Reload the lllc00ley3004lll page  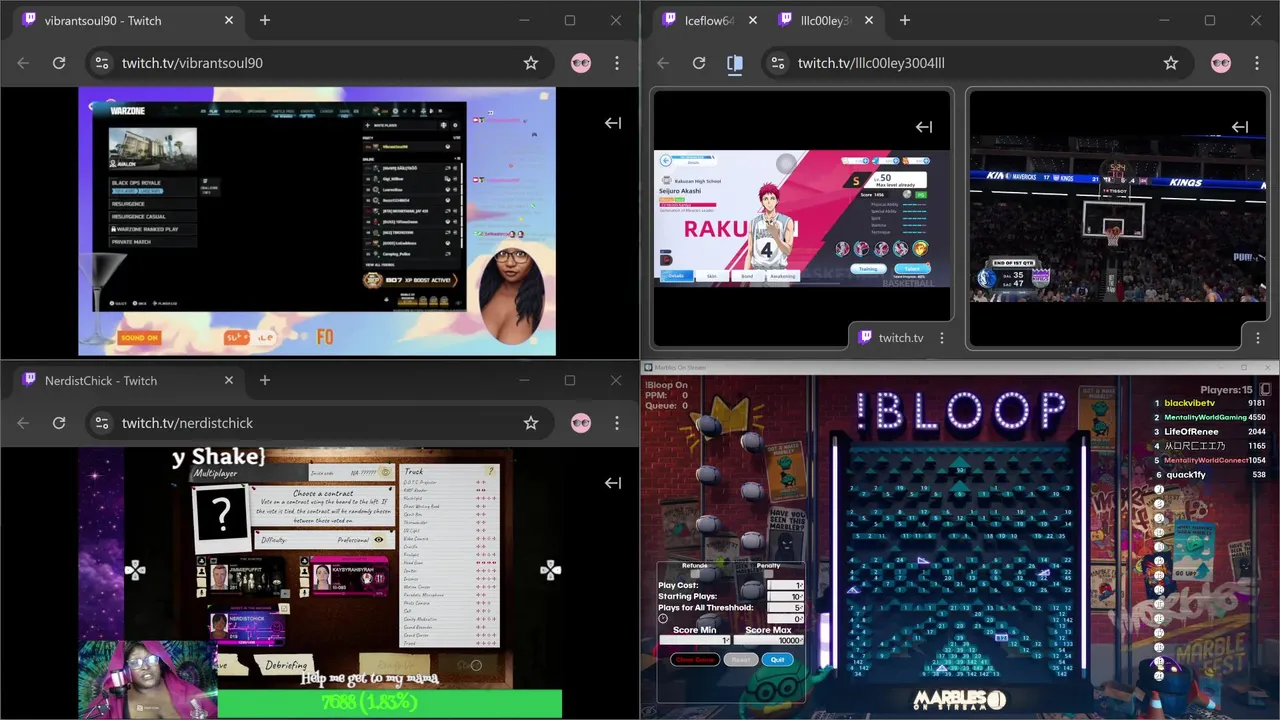(699, 63)
